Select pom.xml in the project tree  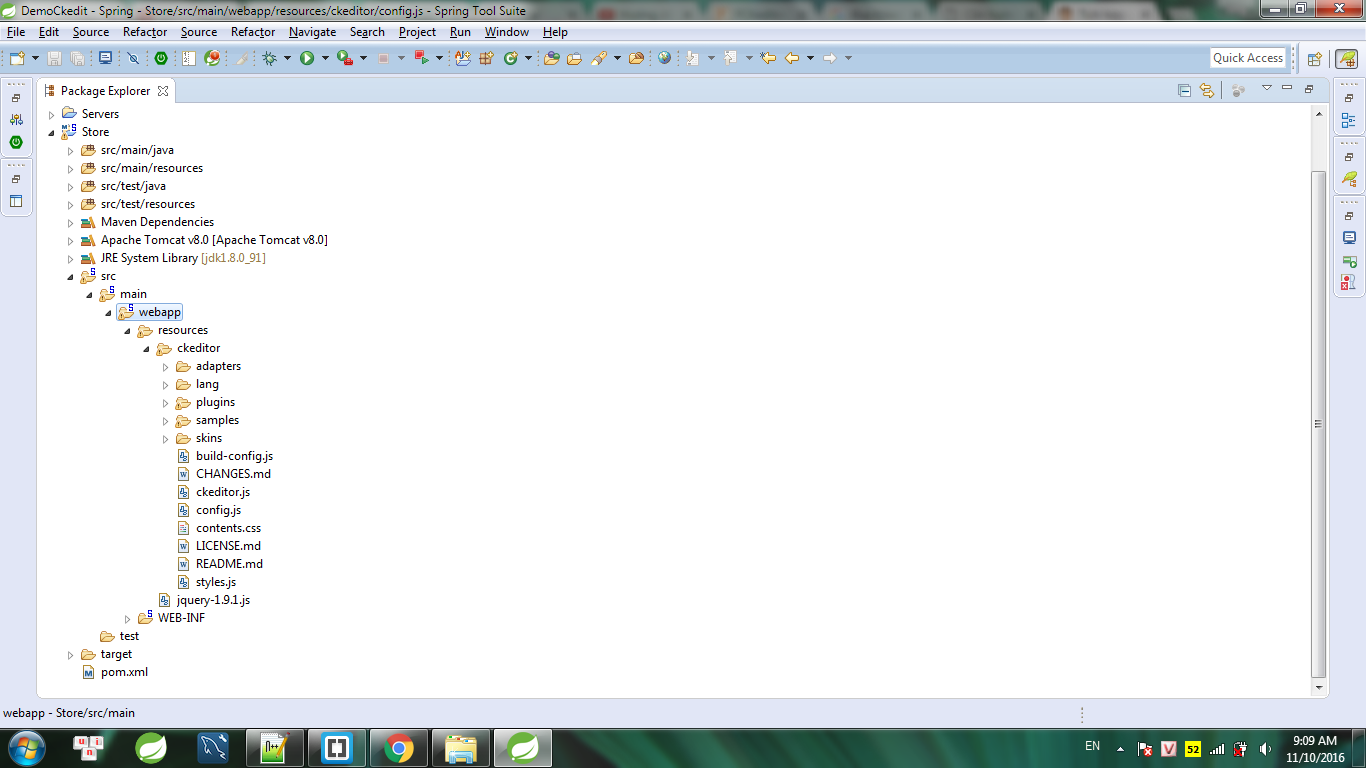[124, 672]
